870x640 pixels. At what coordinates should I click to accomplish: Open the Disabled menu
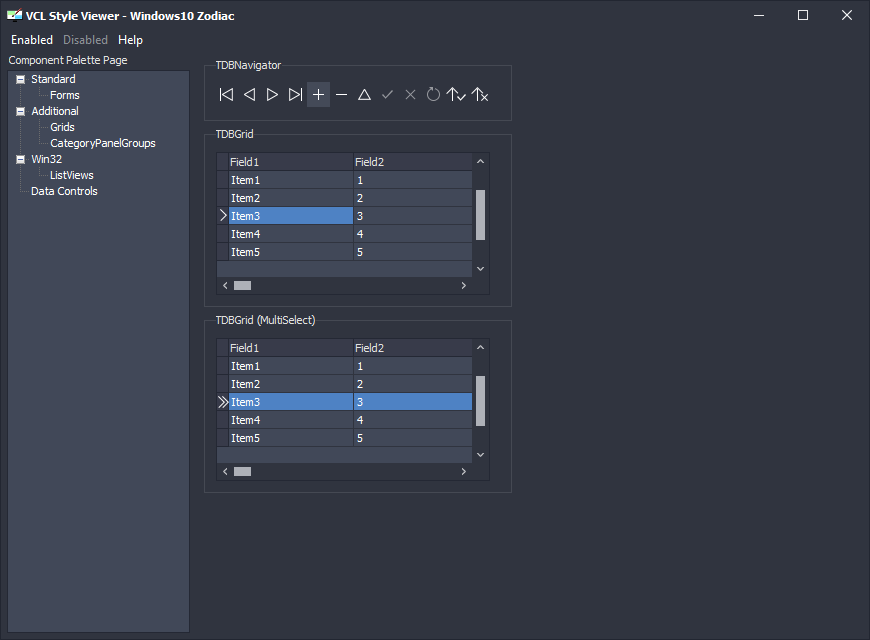pyautogui.click(x=85, y=40)
